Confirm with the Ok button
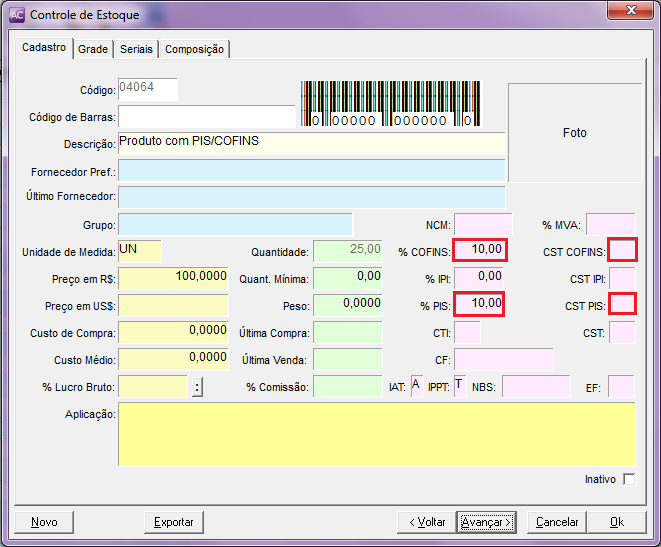661x547 pixels. [616, 522]
